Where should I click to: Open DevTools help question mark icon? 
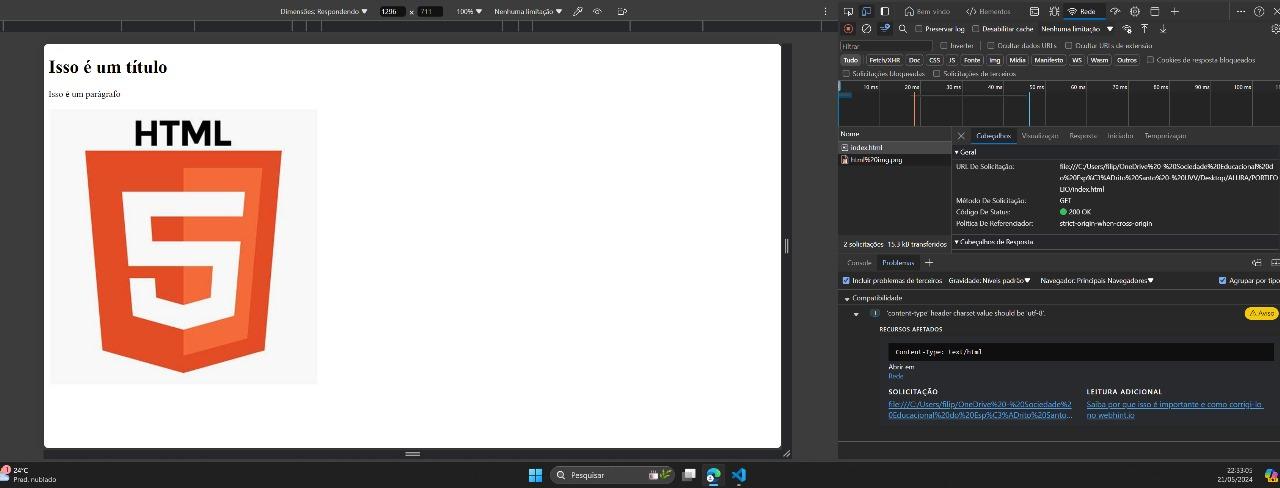tap(1259, 11)
